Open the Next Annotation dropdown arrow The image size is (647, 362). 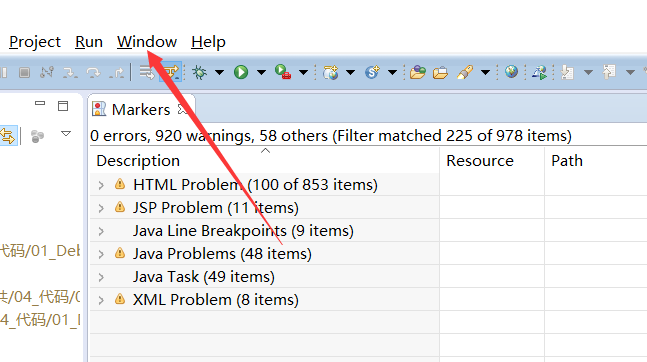coord(588,73)
